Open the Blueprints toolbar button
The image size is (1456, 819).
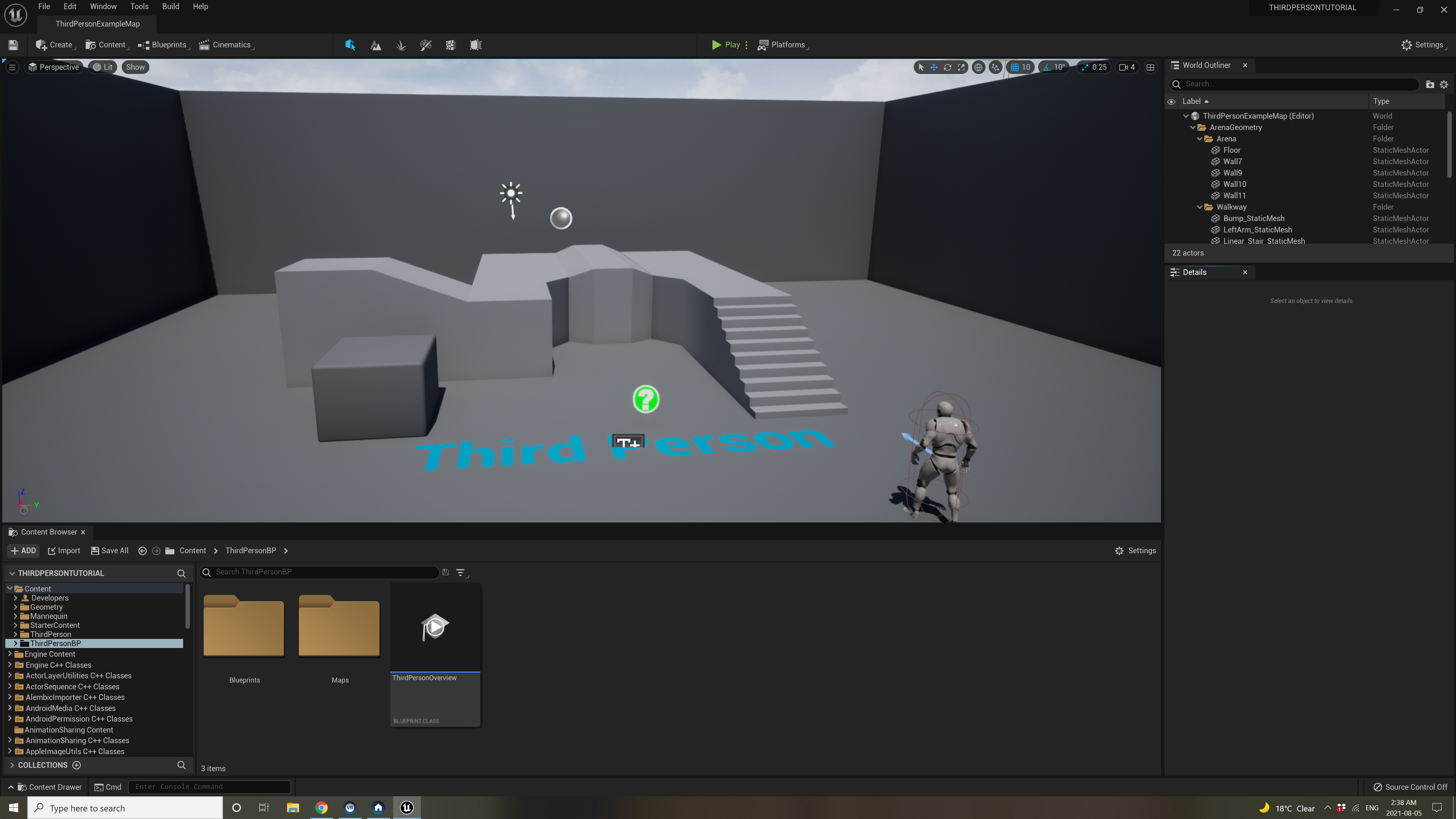tap(164, 45)
